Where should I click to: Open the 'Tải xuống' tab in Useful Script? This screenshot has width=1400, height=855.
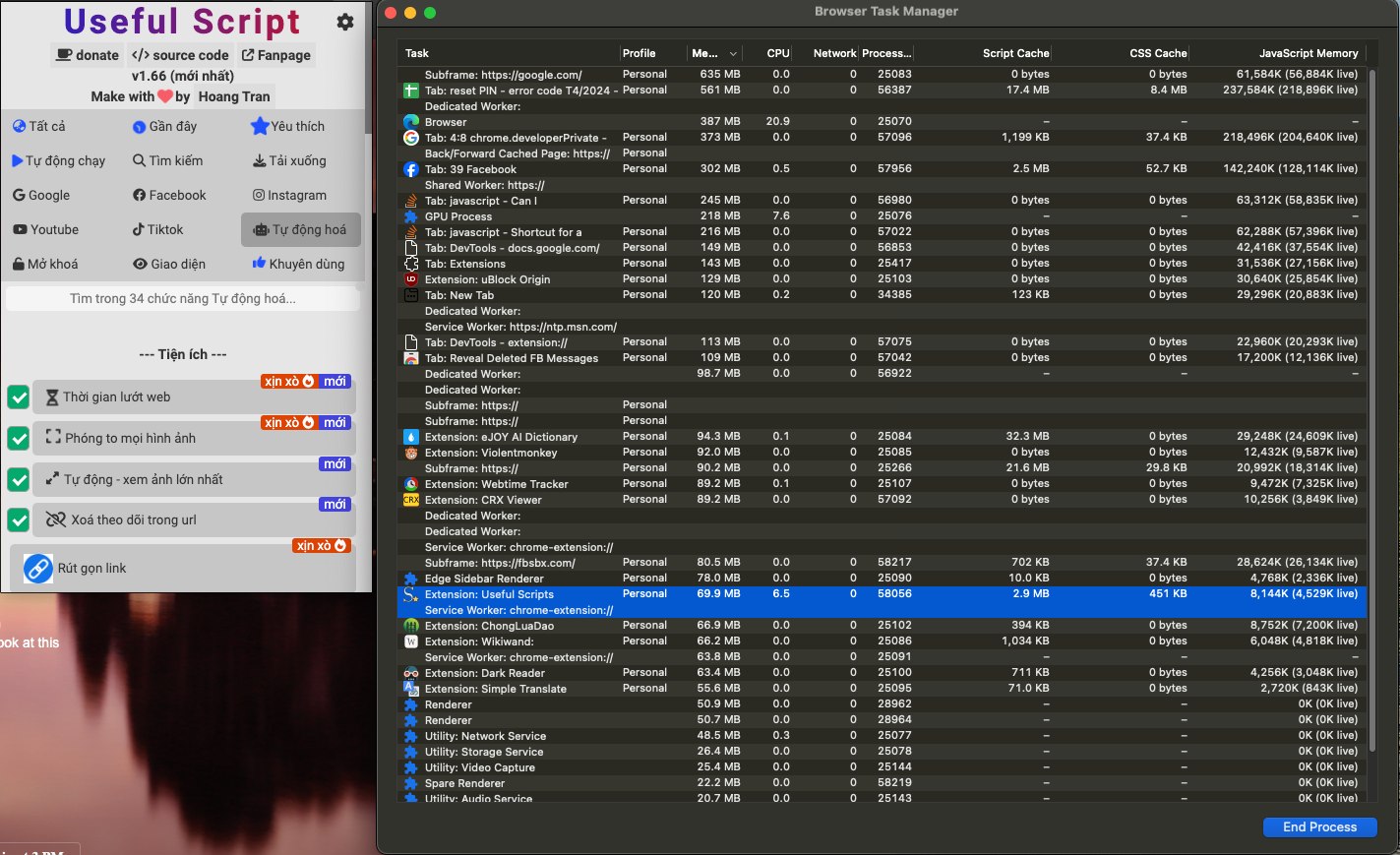tap(289, 160)
